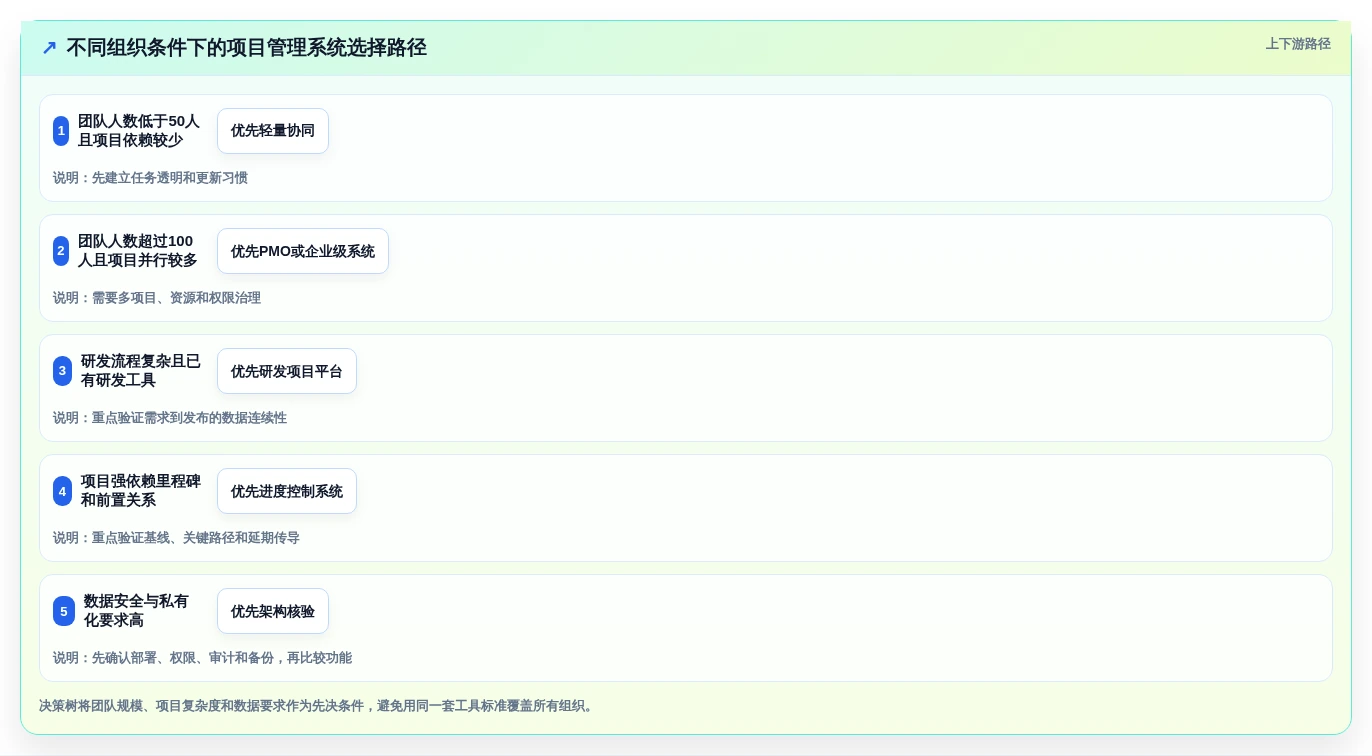Viewport: 1372px width, 756px height.
Task: Click the number 3 step badge
Action: coord(62,371)
